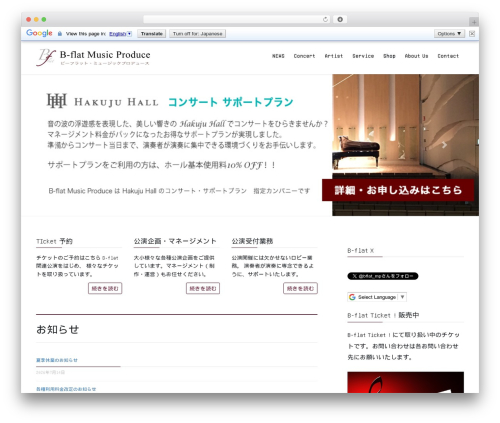
Task: Open a new tab with the plus button
Action: 474,22
